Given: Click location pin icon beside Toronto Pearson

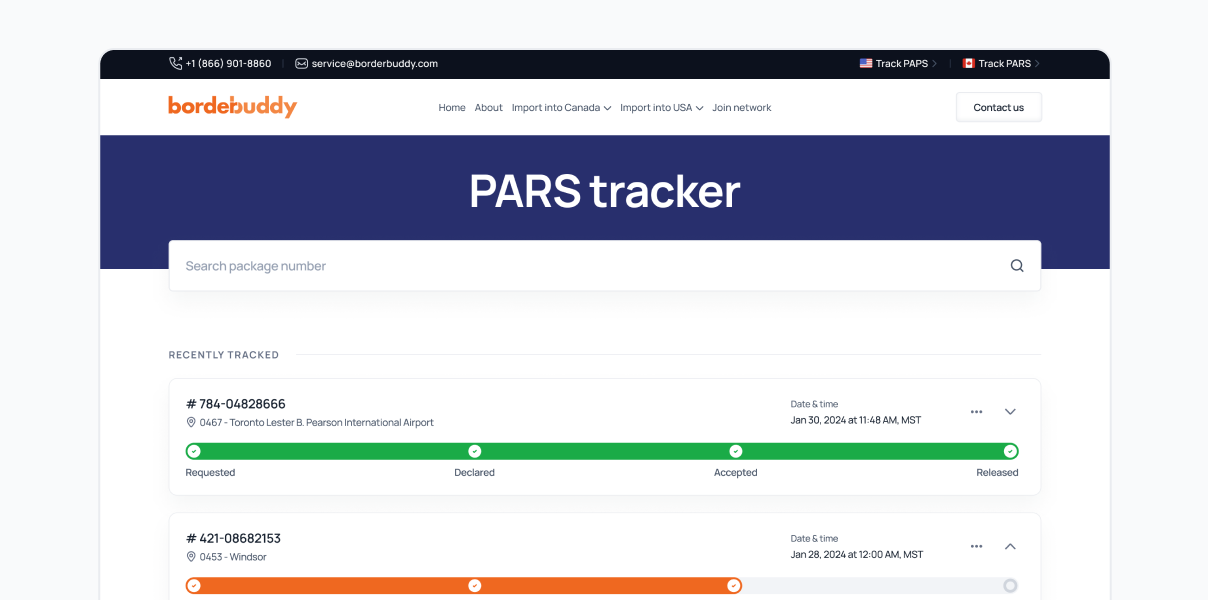Looking at the screenshot, I should tap(191, 422).
